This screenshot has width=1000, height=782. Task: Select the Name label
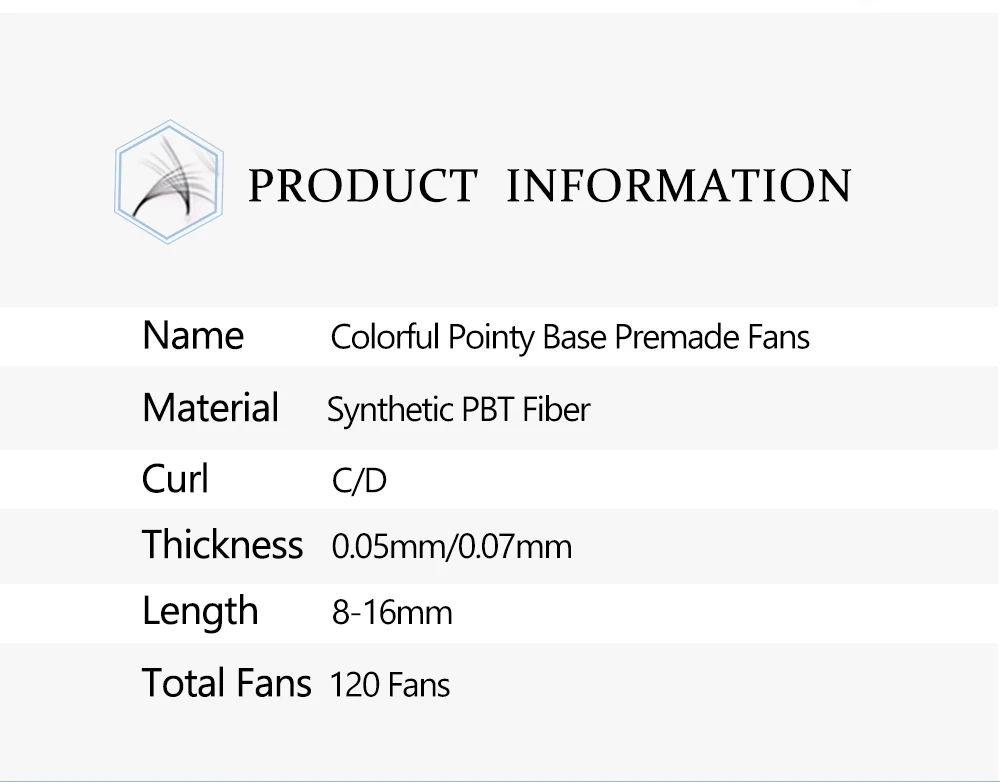point(193,336)
